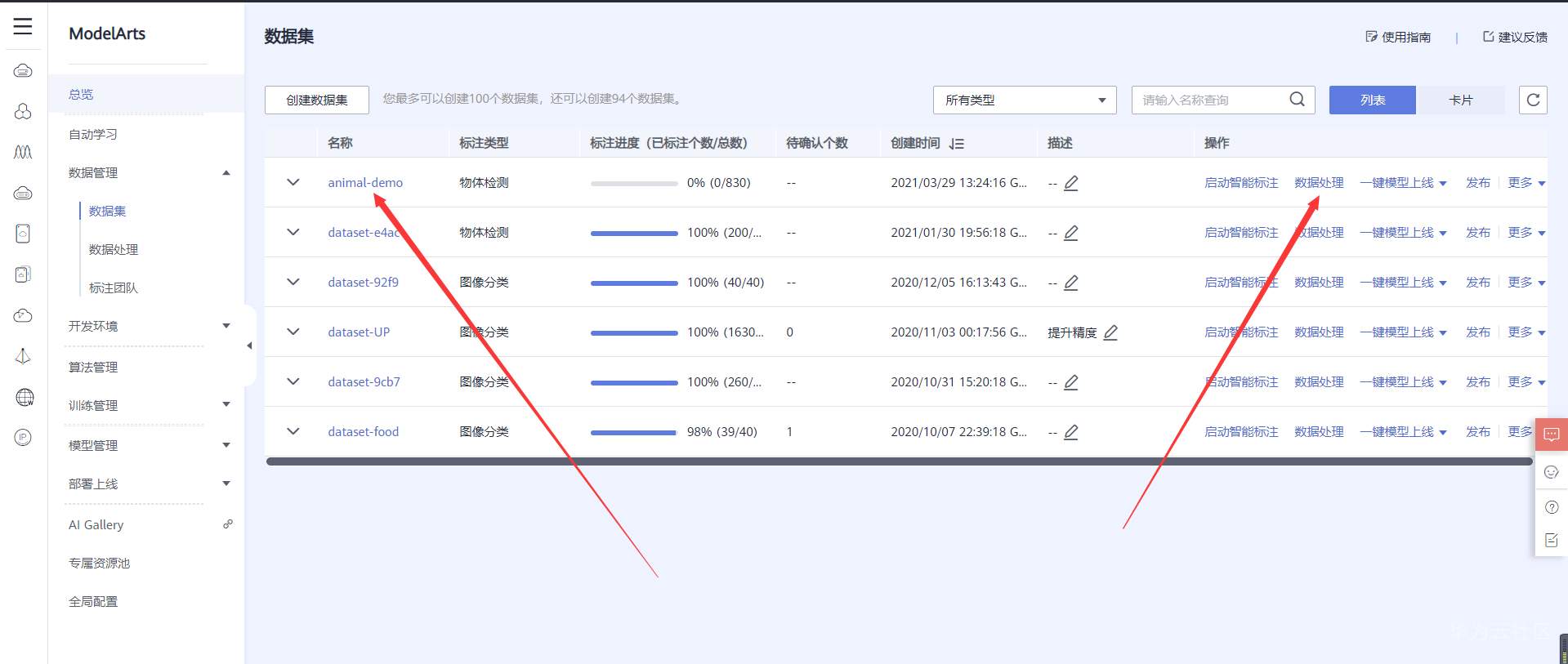Click the globe icon in left rail
This screenshot has width=1568, height=664.
[x=25, y=398]
